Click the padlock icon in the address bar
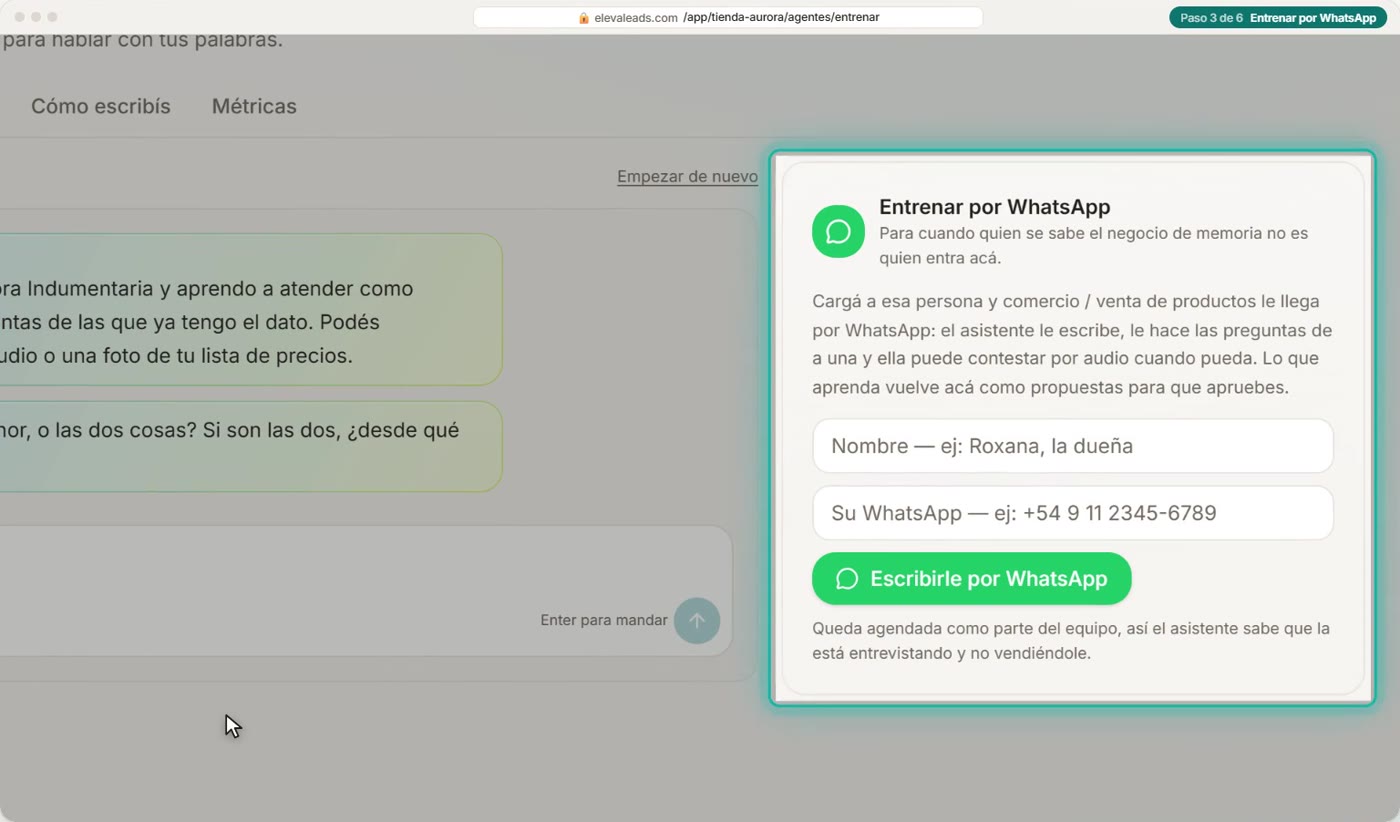This screenshot has width=1400, height=822. [x=584, y=18]
